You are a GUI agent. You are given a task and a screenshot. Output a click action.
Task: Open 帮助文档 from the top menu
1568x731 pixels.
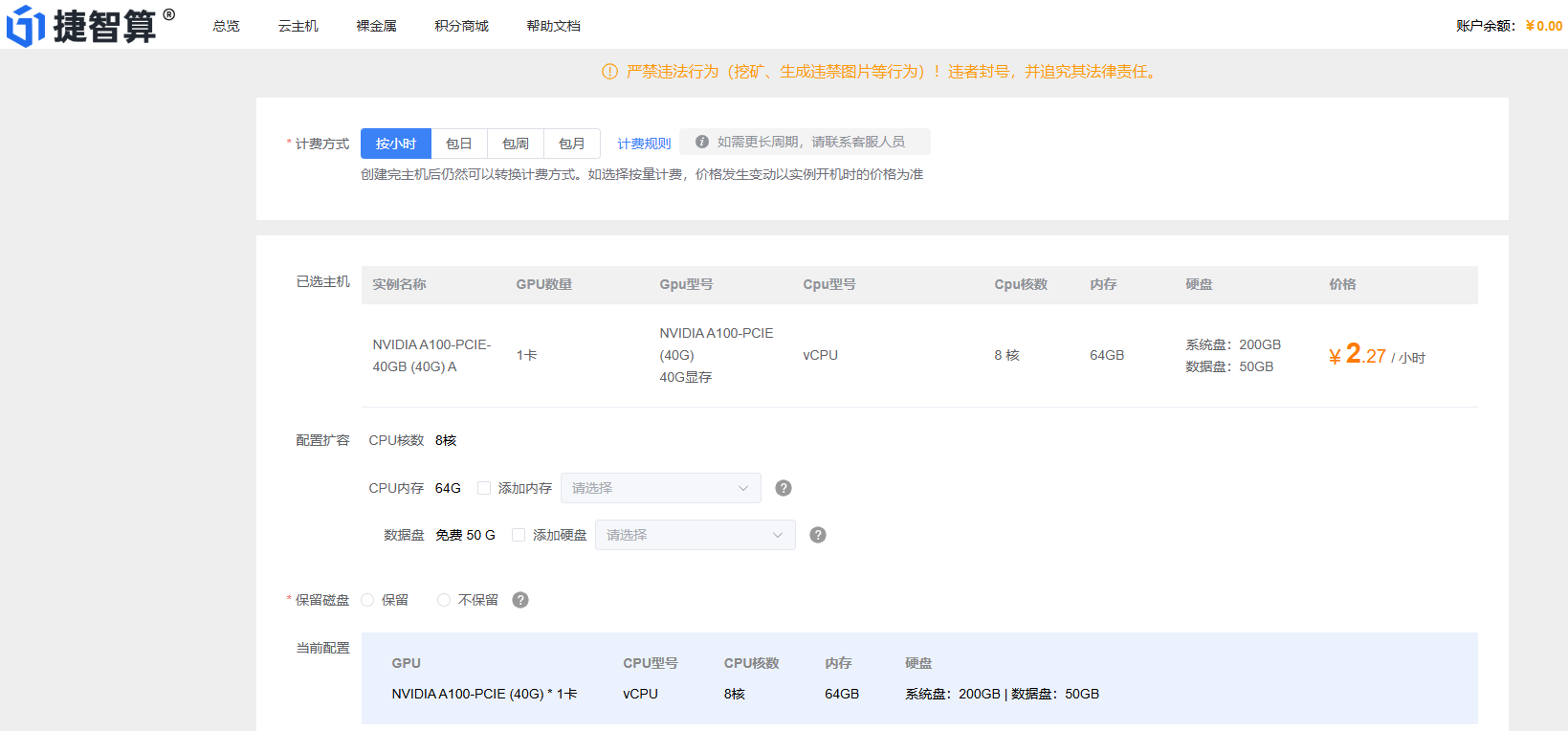tap(553, 26)
